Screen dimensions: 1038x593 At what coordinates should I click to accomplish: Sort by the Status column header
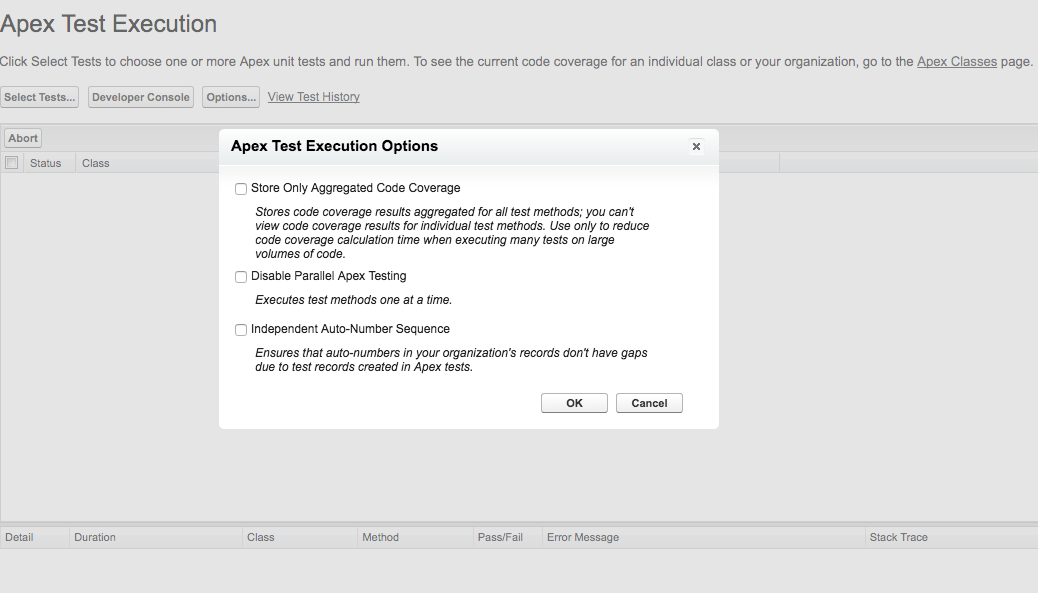[46, 163]
